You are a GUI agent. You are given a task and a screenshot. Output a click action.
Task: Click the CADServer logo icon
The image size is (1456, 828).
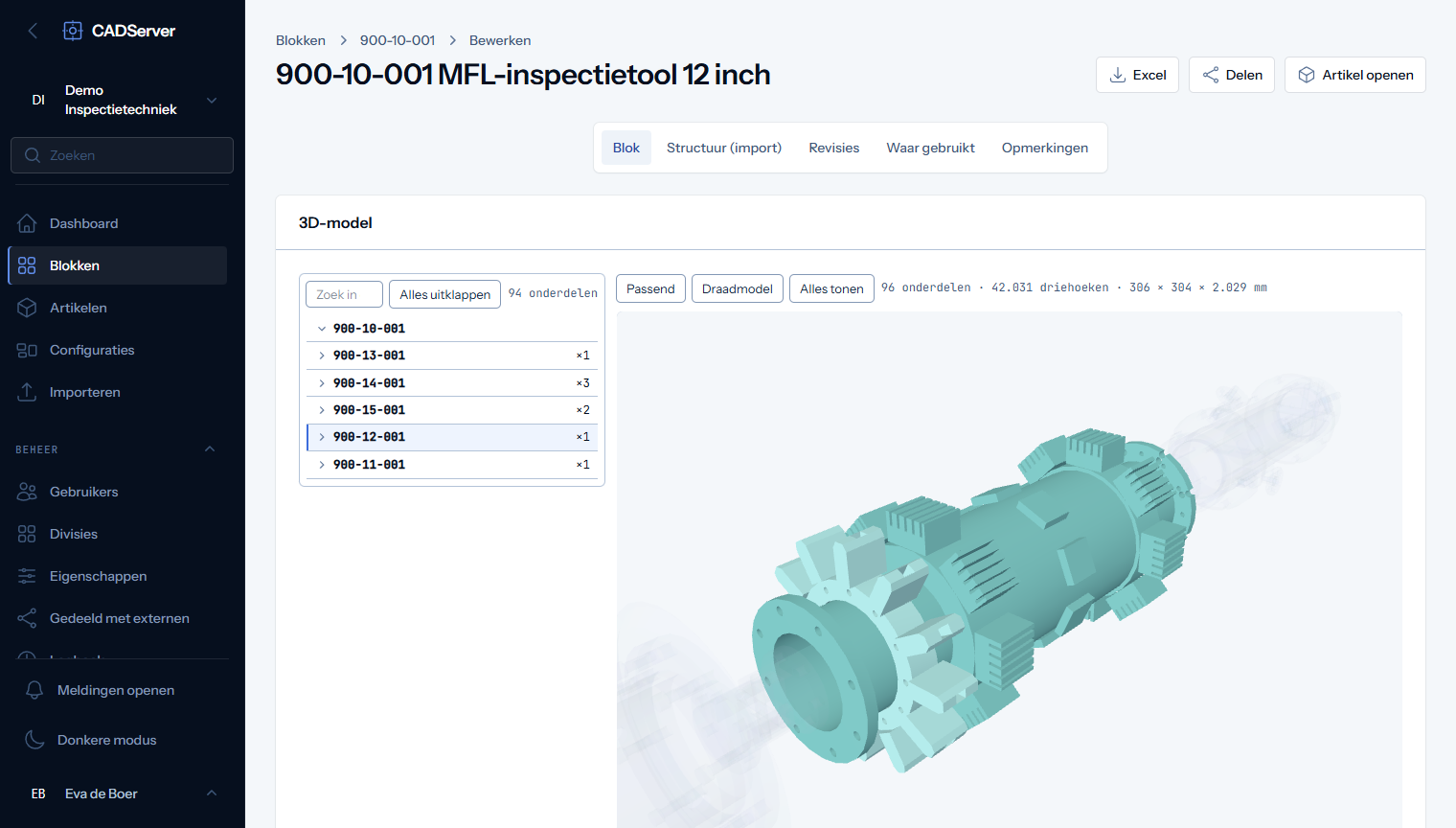tap(73, 31)
